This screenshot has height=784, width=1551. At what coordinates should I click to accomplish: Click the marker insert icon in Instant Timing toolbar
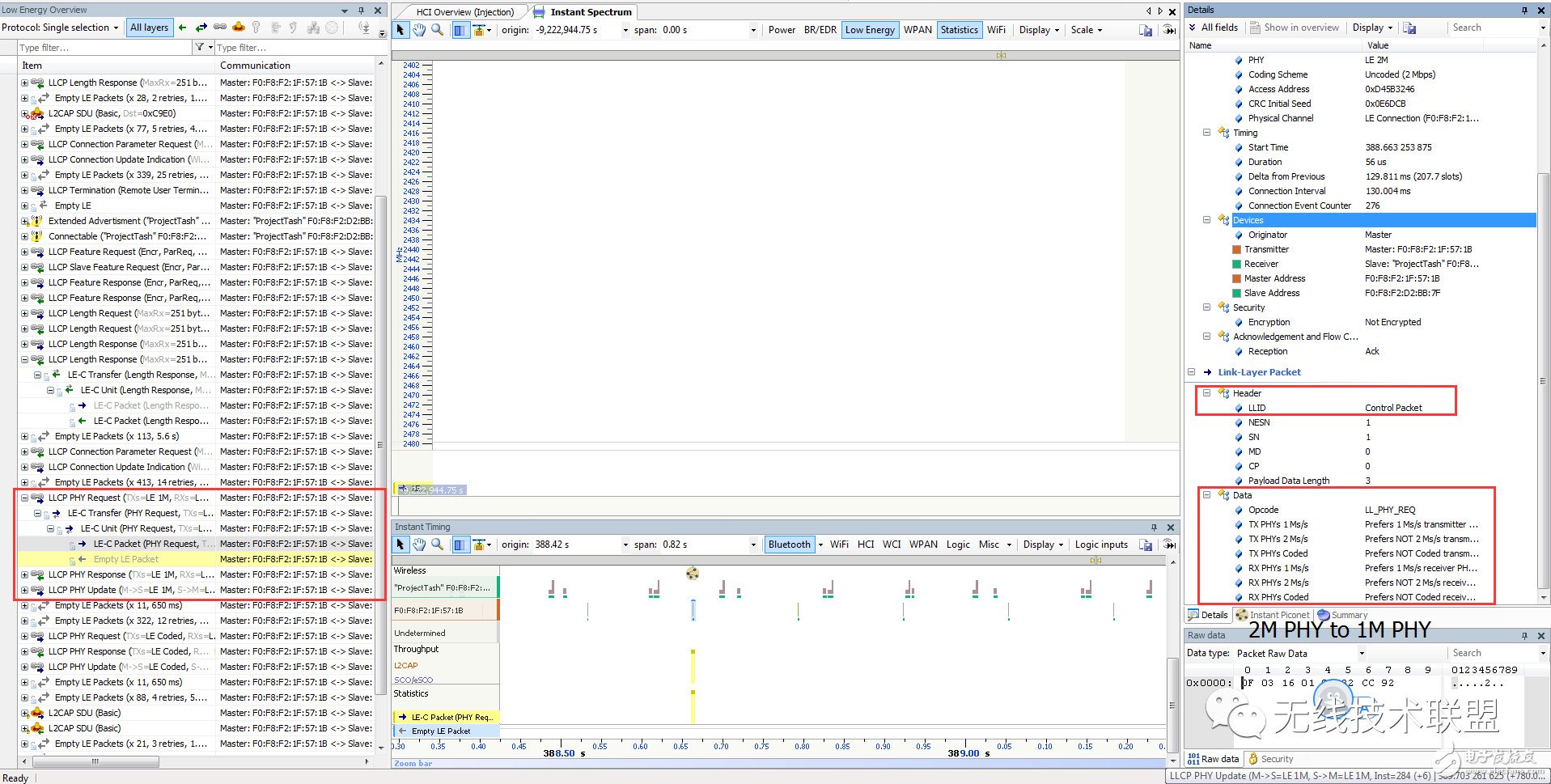(480, 545)
